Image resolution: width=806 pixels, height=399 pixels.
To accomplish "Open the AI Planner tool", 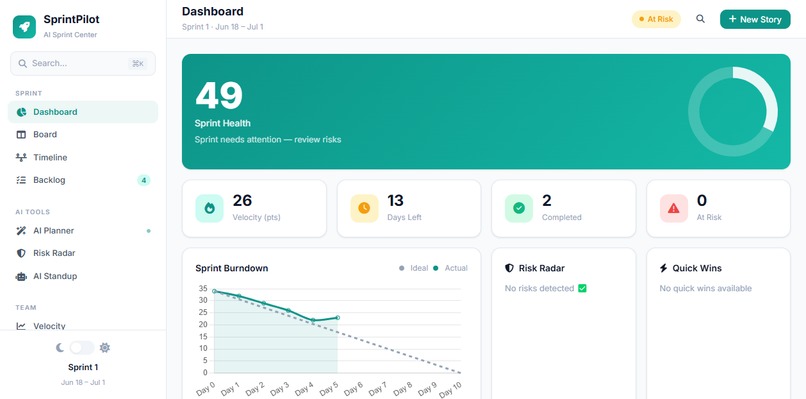I will (83, 231).
